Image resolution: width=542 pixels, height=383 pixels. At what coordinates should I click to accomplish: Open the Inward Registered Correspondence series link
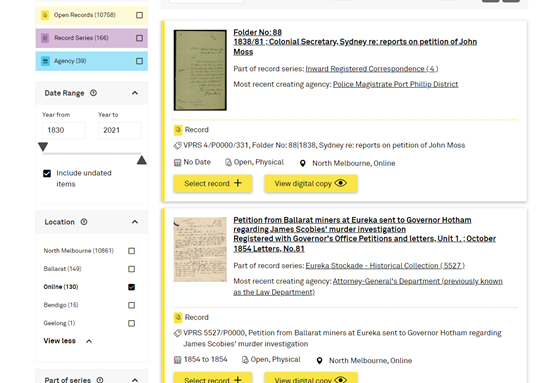coord(372,69)
